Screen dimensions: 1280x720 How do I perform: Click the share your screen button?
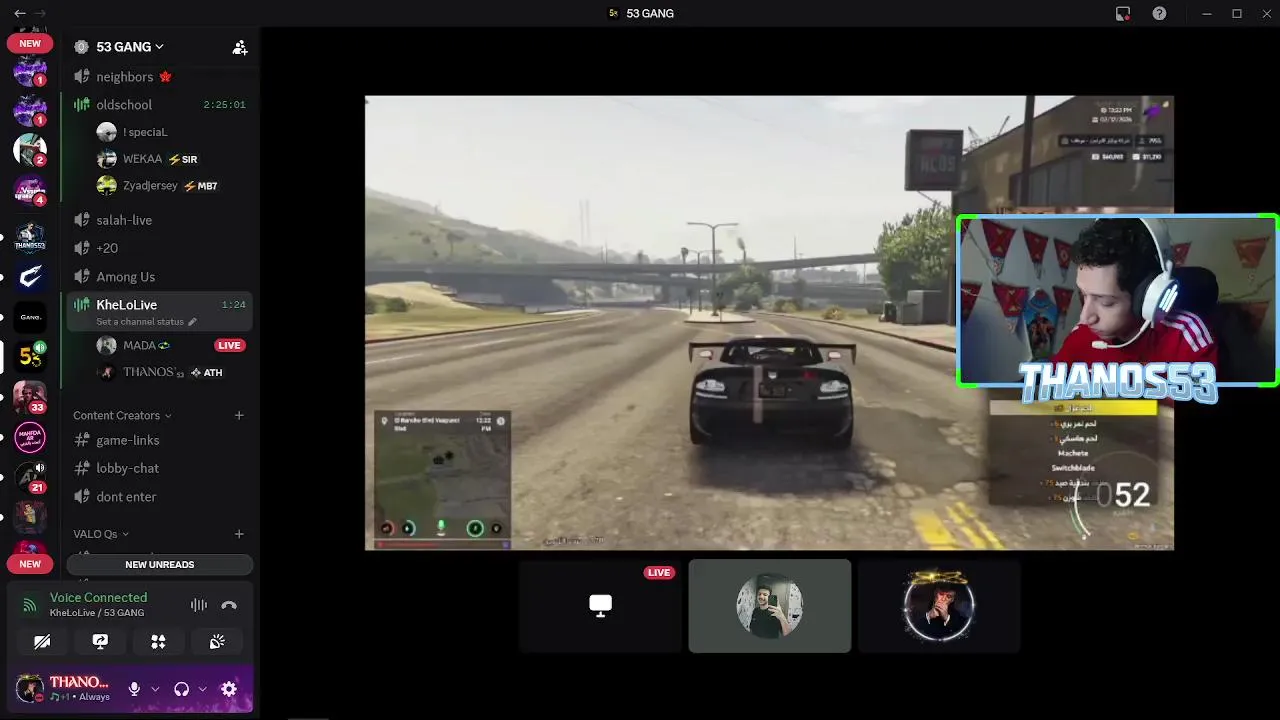(x=100, y=642)
